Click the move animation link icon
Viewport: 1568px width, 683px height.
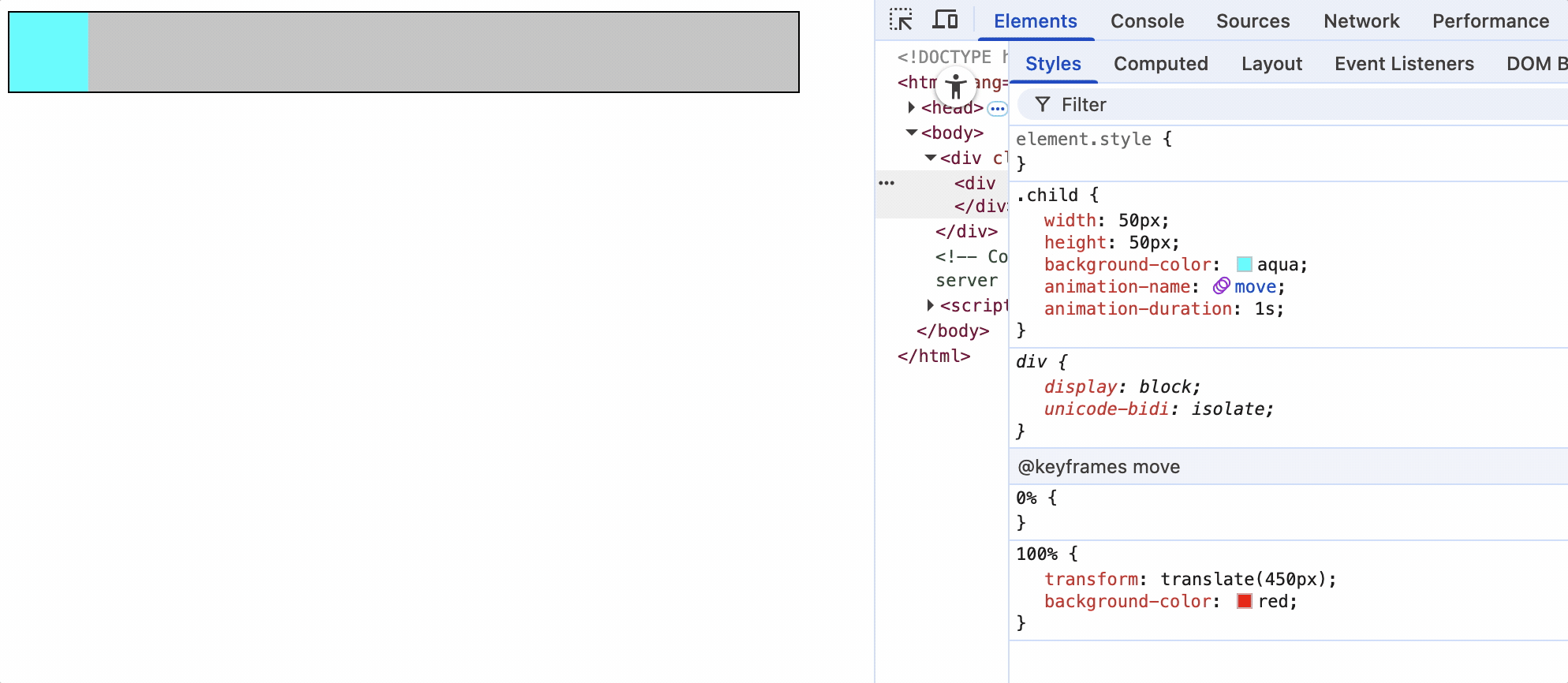1222,286
